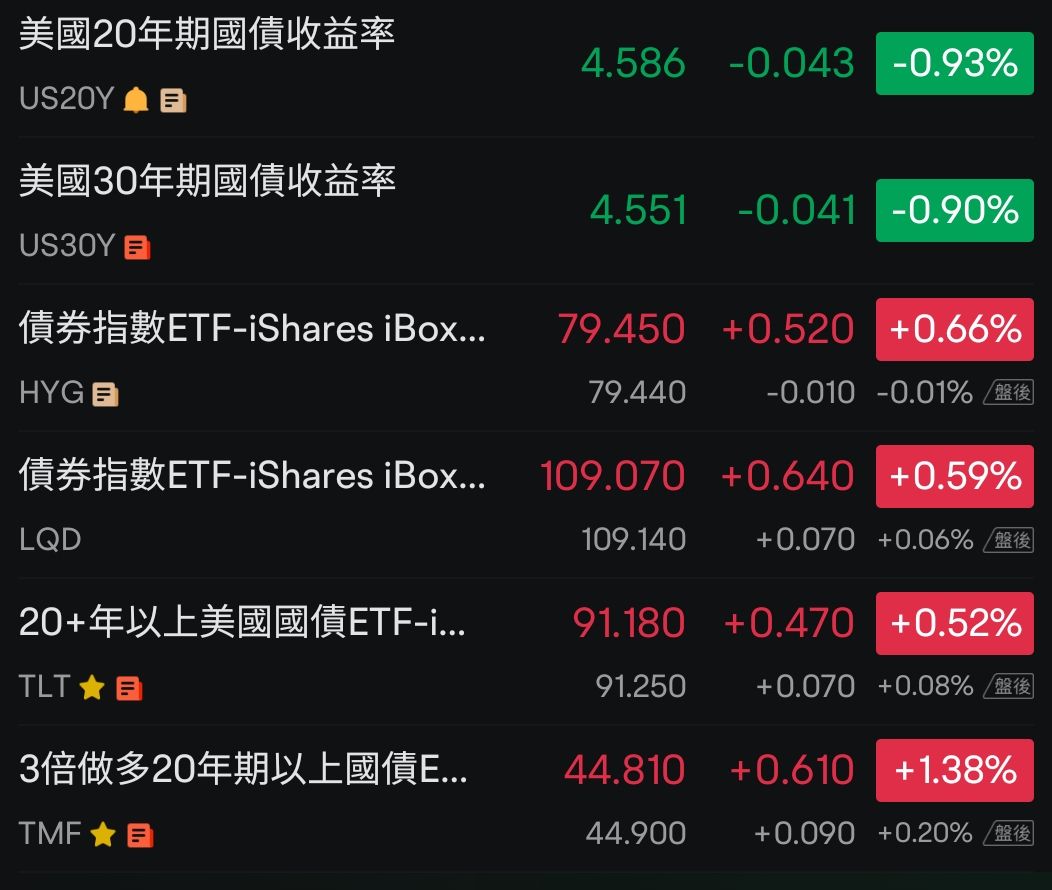Click the red +1.38% badge on TMF row
Viewport: 1052px width, 890px height.
click(954, 770)
